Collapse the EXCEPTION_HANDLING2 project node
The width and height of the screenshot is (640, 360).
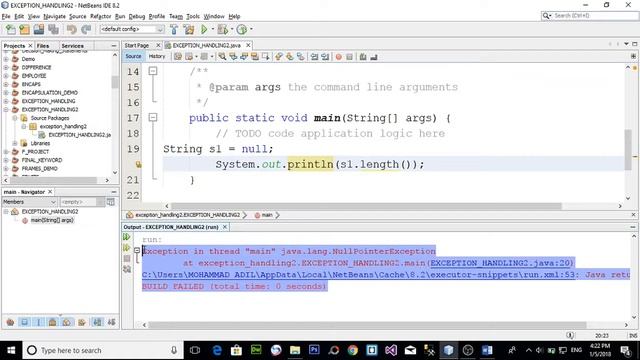6,109
